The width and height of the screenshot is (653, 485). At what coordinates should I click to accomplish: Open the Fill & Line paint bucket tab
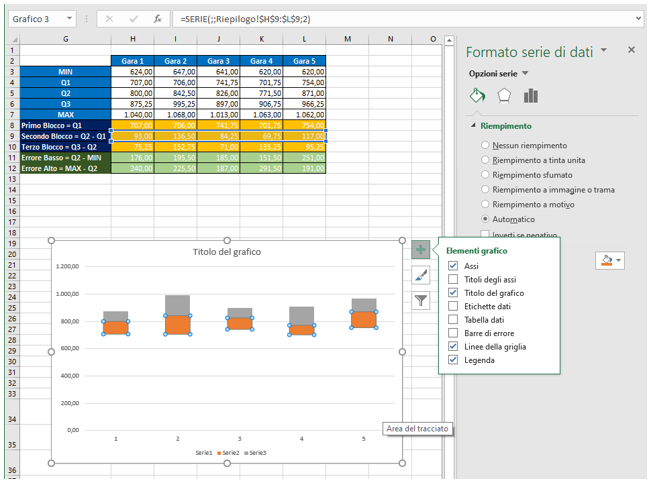pos(477,96)
